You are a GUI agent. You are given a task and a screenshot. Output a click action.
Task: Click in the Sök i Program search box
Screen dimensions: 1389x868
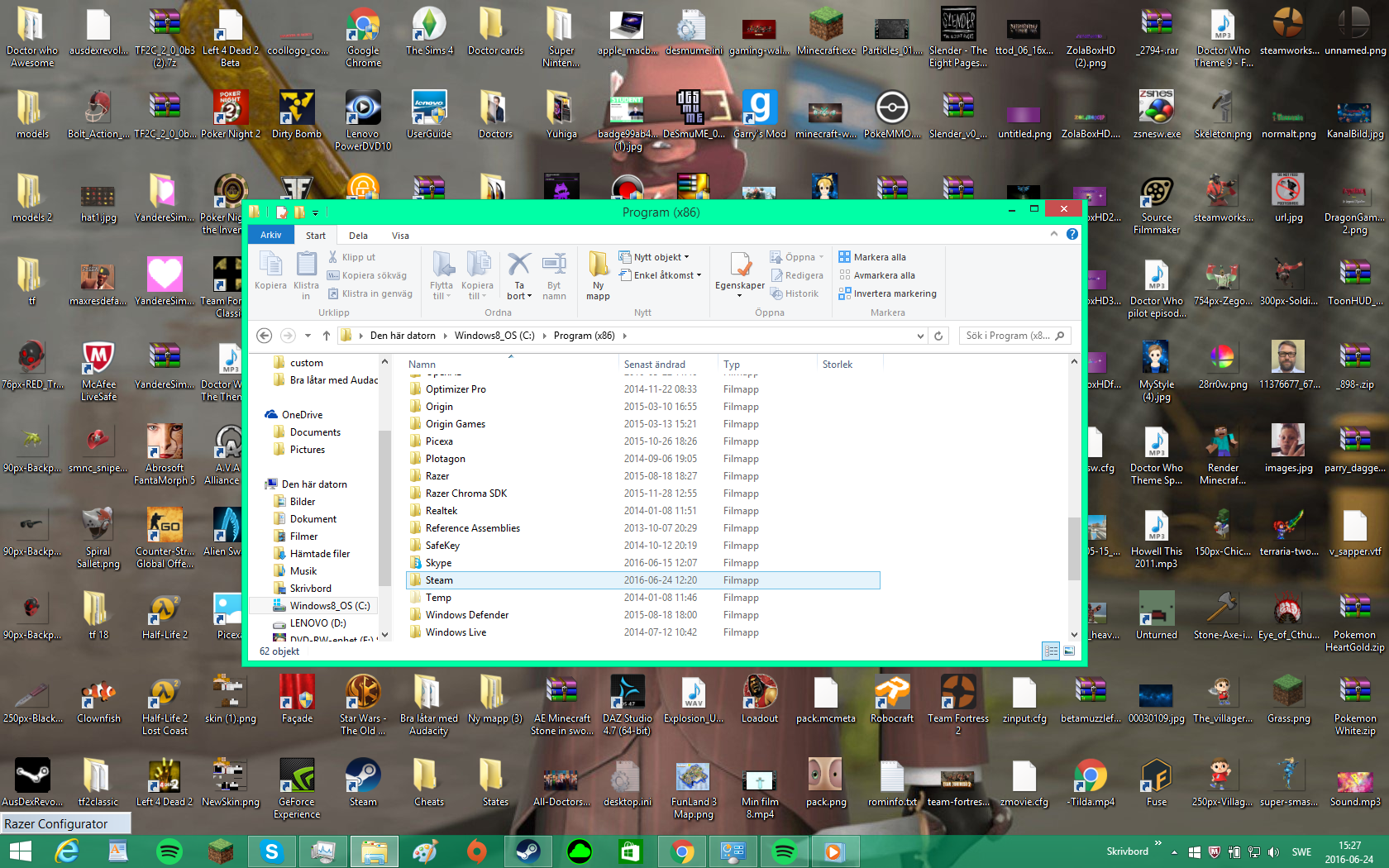[1017, 336]
